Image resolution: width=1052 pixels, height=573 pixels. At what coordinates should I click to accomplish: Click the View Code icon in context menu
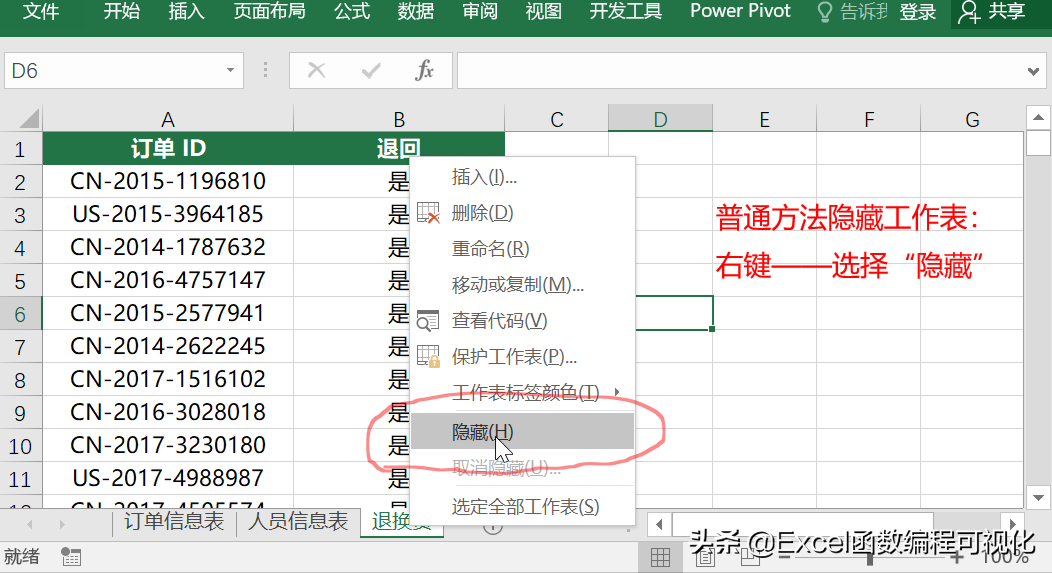(x=428, y=321)
